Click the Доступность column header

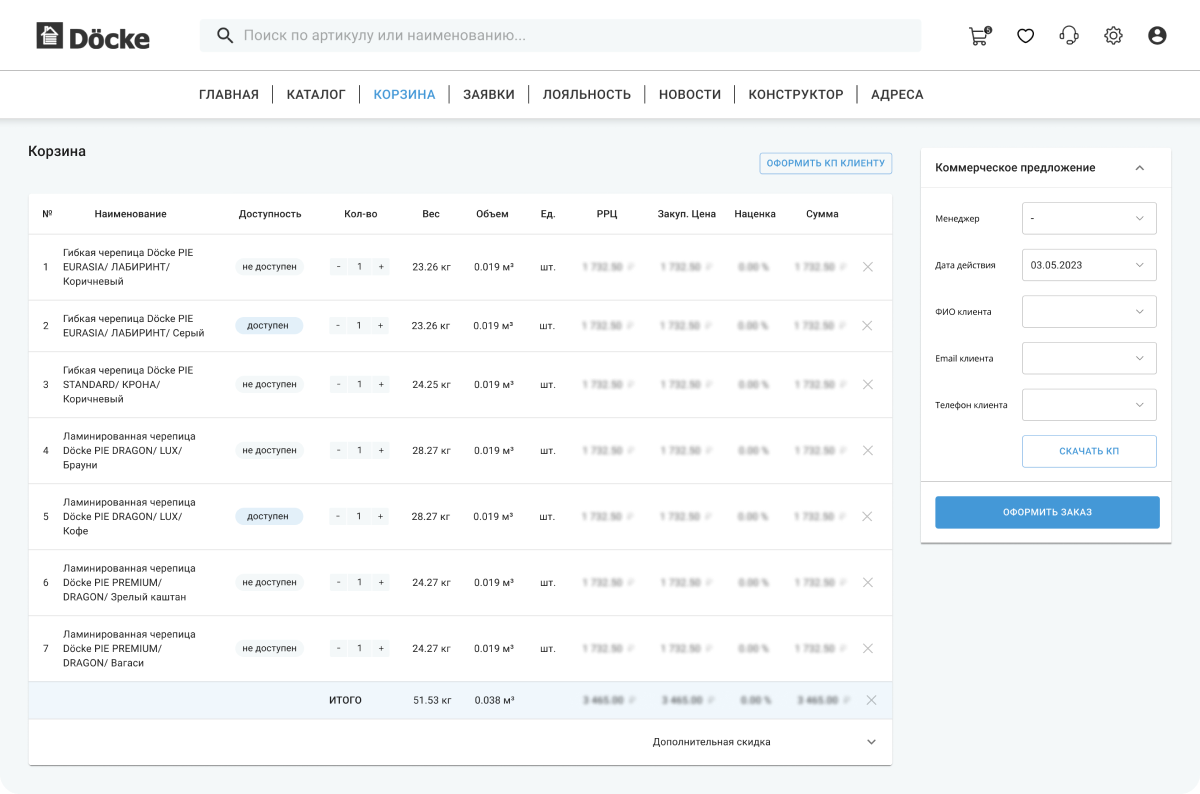tap(270, 214)
